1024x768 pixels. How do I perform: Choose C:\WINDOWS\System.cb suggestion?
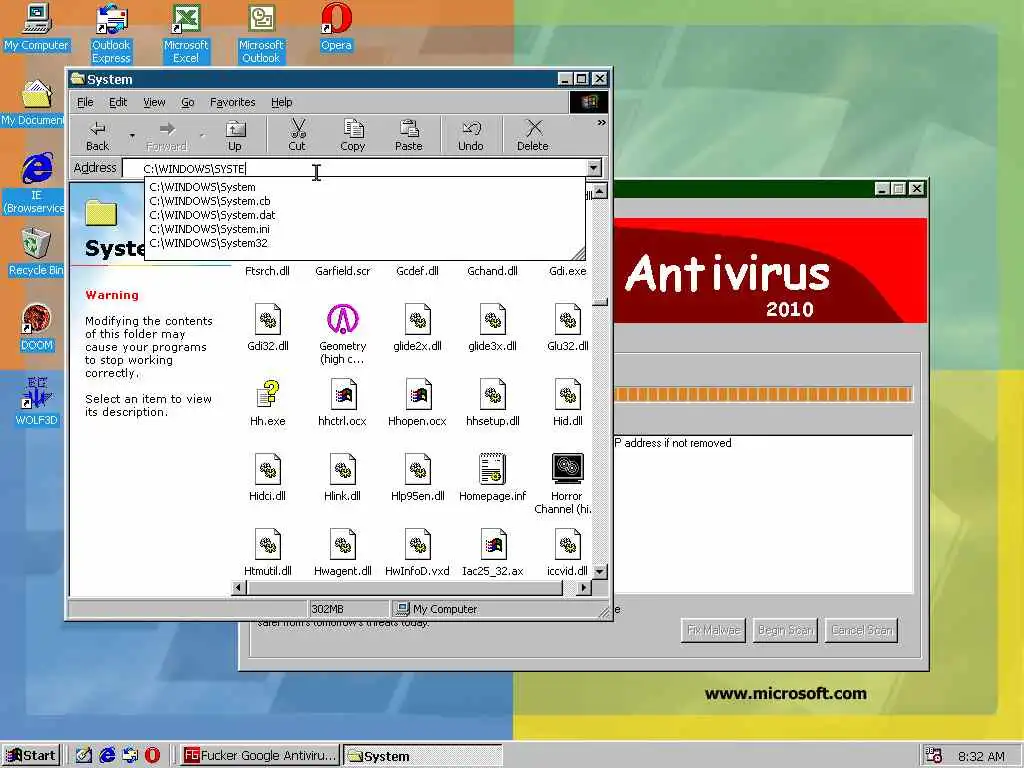click(364, 201)
